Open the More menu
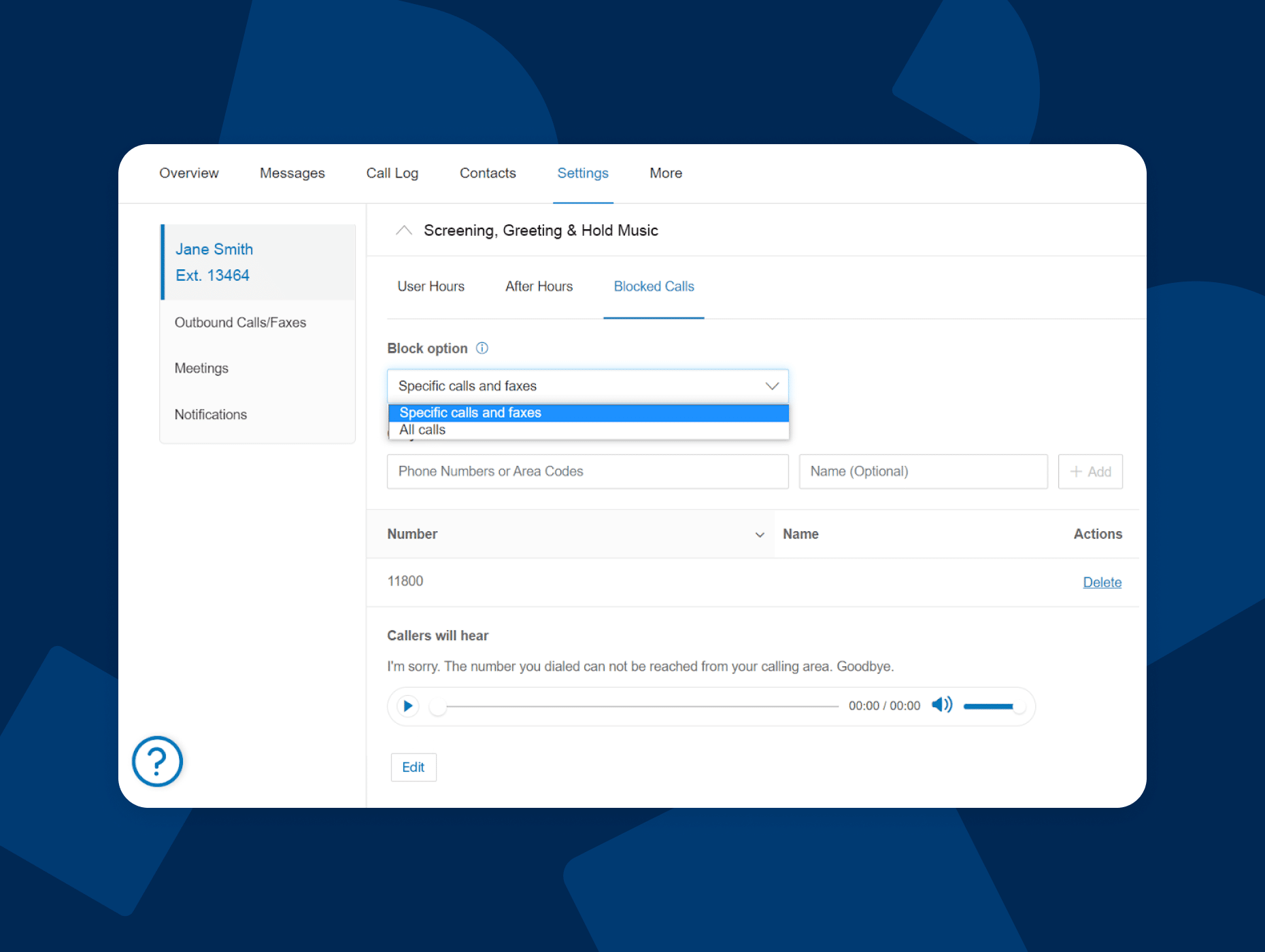Viewport: 1265px width, 952px height. click(665, 173)
